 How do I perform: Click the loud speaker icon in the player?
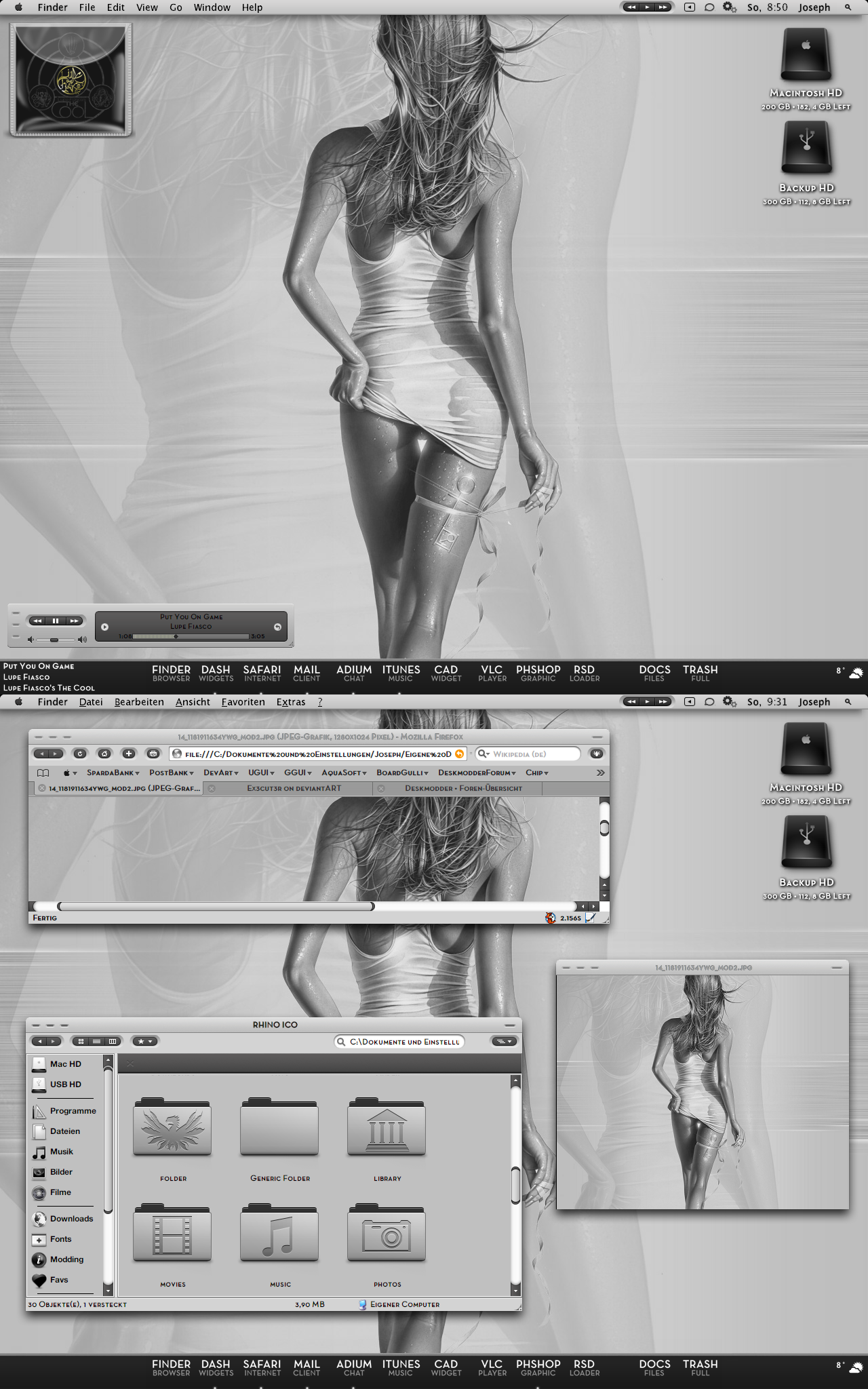pyautogui.click(x=82, y=640)
